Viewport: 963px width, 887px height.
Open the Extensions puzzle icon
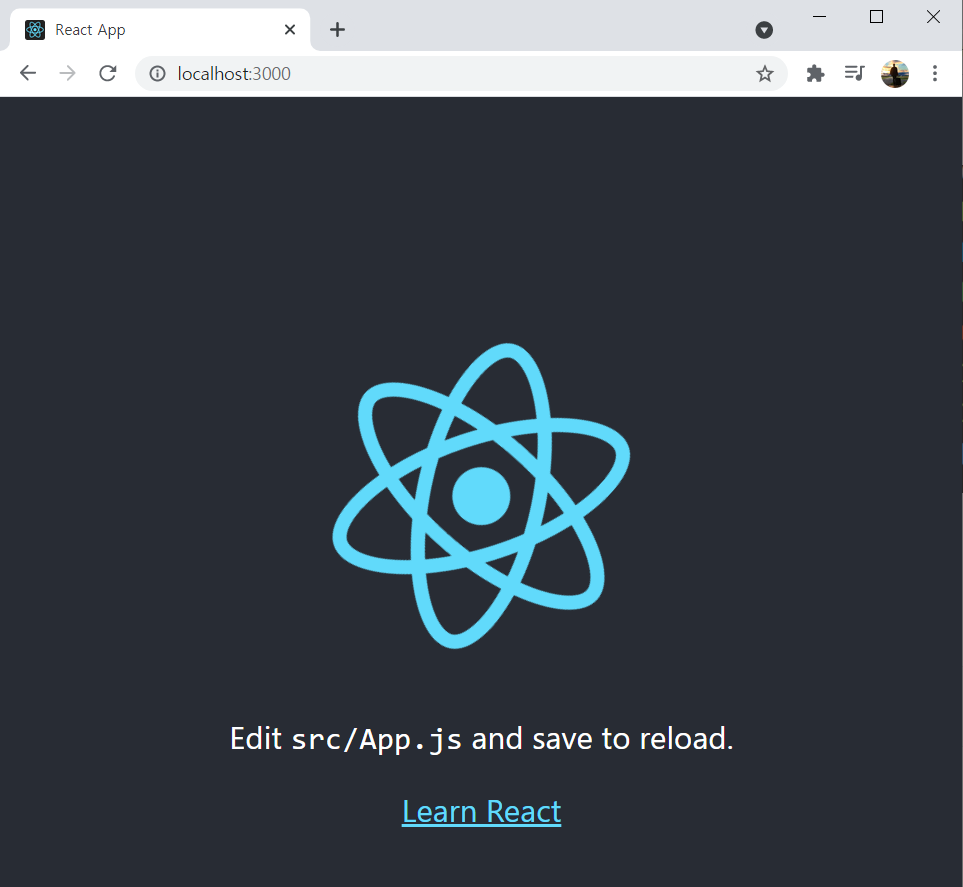coord(815,74)
